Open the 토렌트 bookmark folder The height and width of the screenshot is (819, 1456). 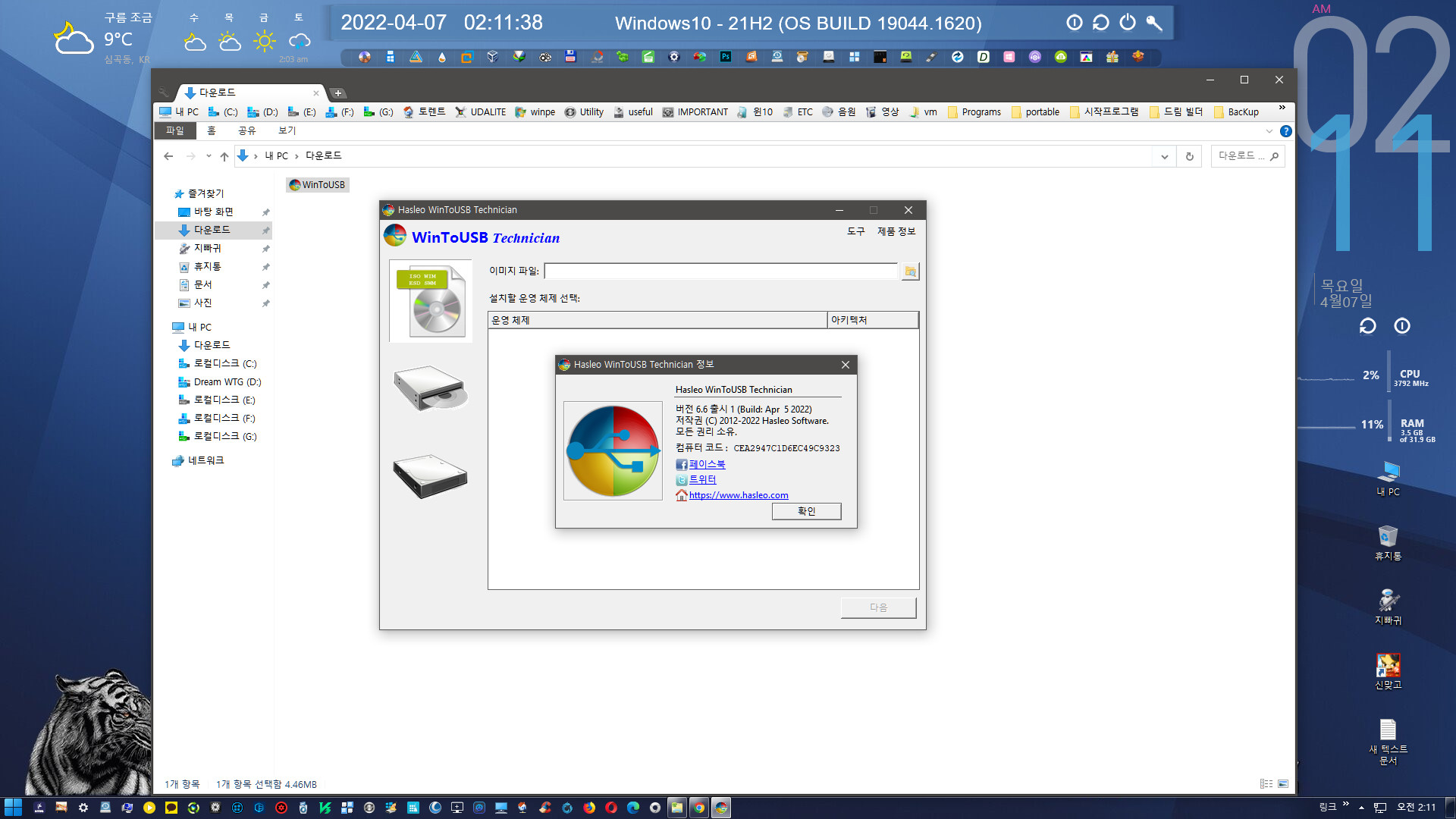click(x=425, y=112)
